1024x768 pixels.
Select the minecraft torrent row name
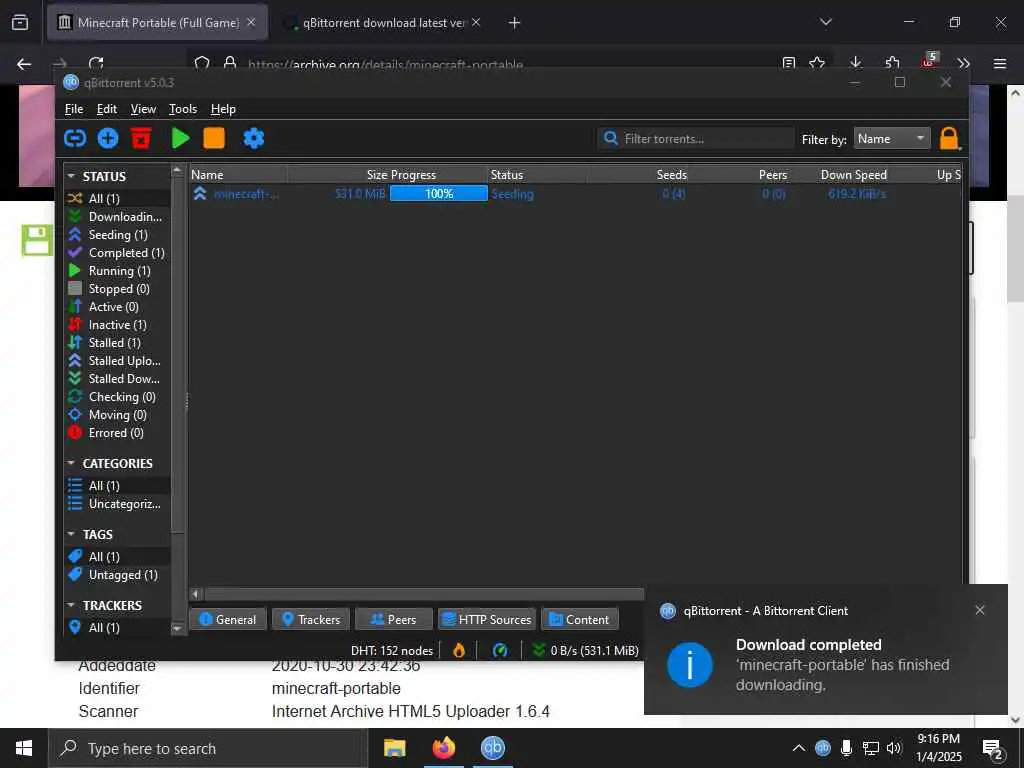click(x=246, y=194)
